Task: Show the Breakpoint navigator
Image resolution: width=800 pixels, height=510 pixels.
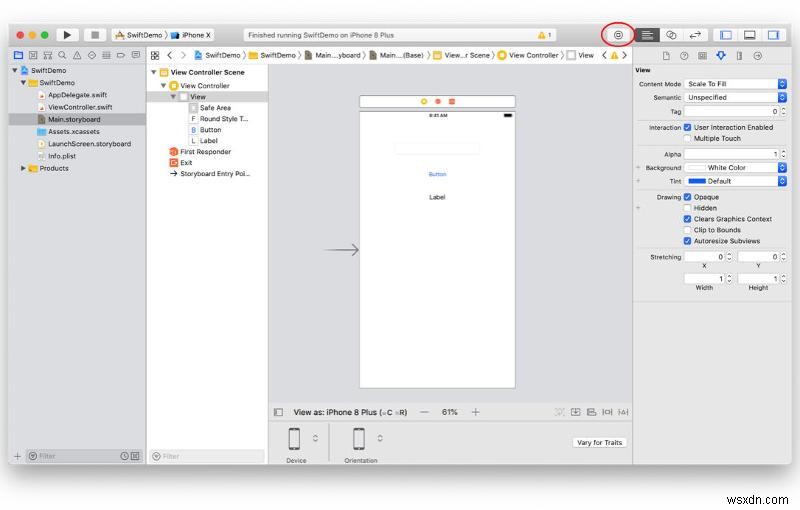Action: pyautogui.click(x=121, y=55)
